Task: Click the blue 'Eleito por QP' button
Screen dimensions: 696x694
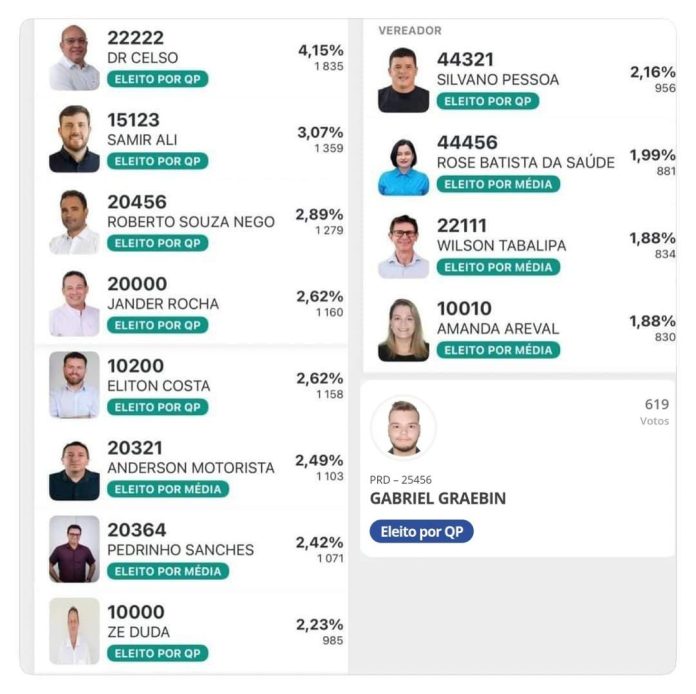Action: [x=421, y=532]
